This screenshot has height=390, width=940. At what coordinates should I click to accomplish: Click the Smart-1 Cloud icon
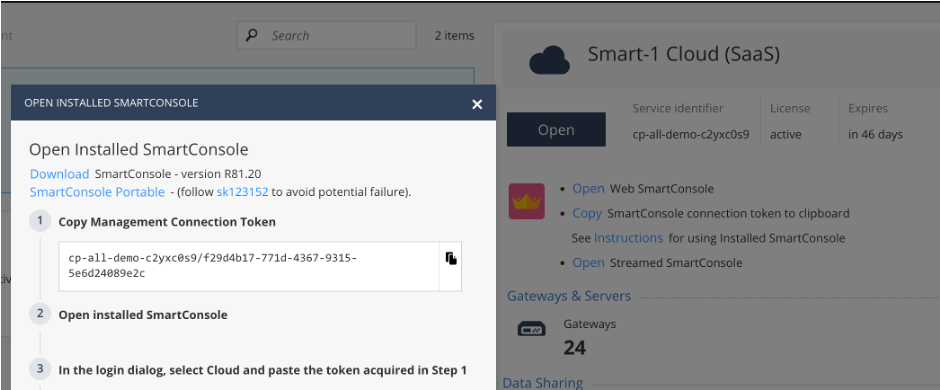point(549,61)
